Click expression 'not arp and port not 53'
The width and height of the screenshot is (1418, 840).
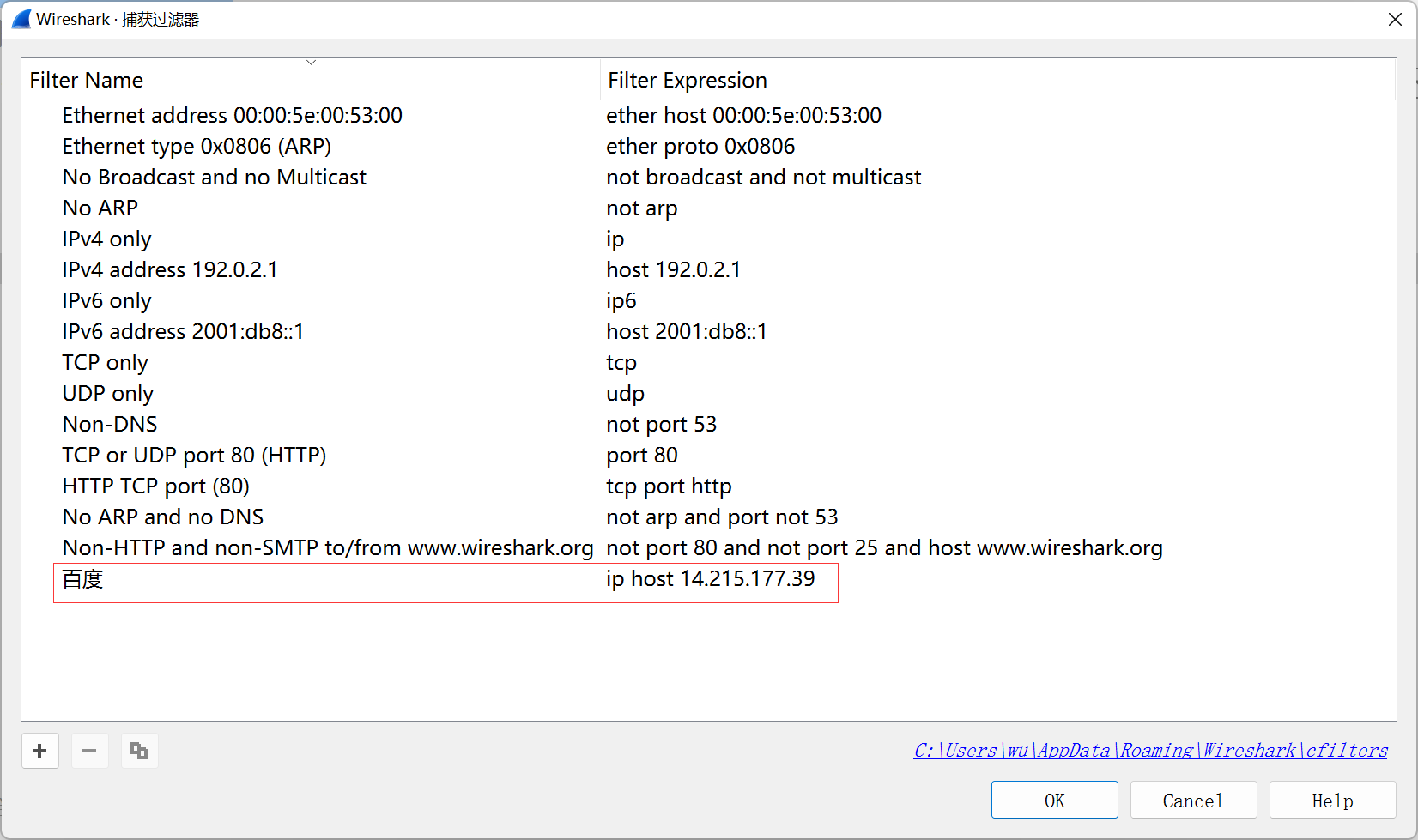[722, 517]
